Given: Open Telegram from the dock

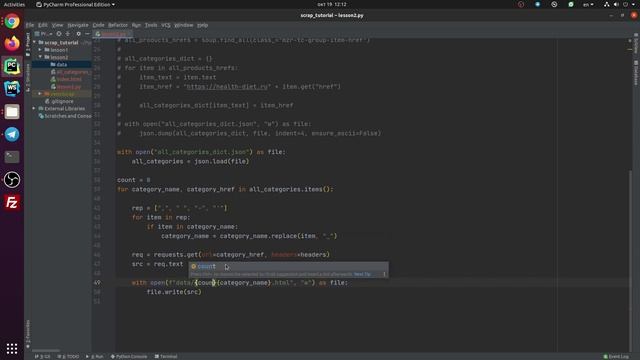Looking at the screenshot, I should point(12,134).
